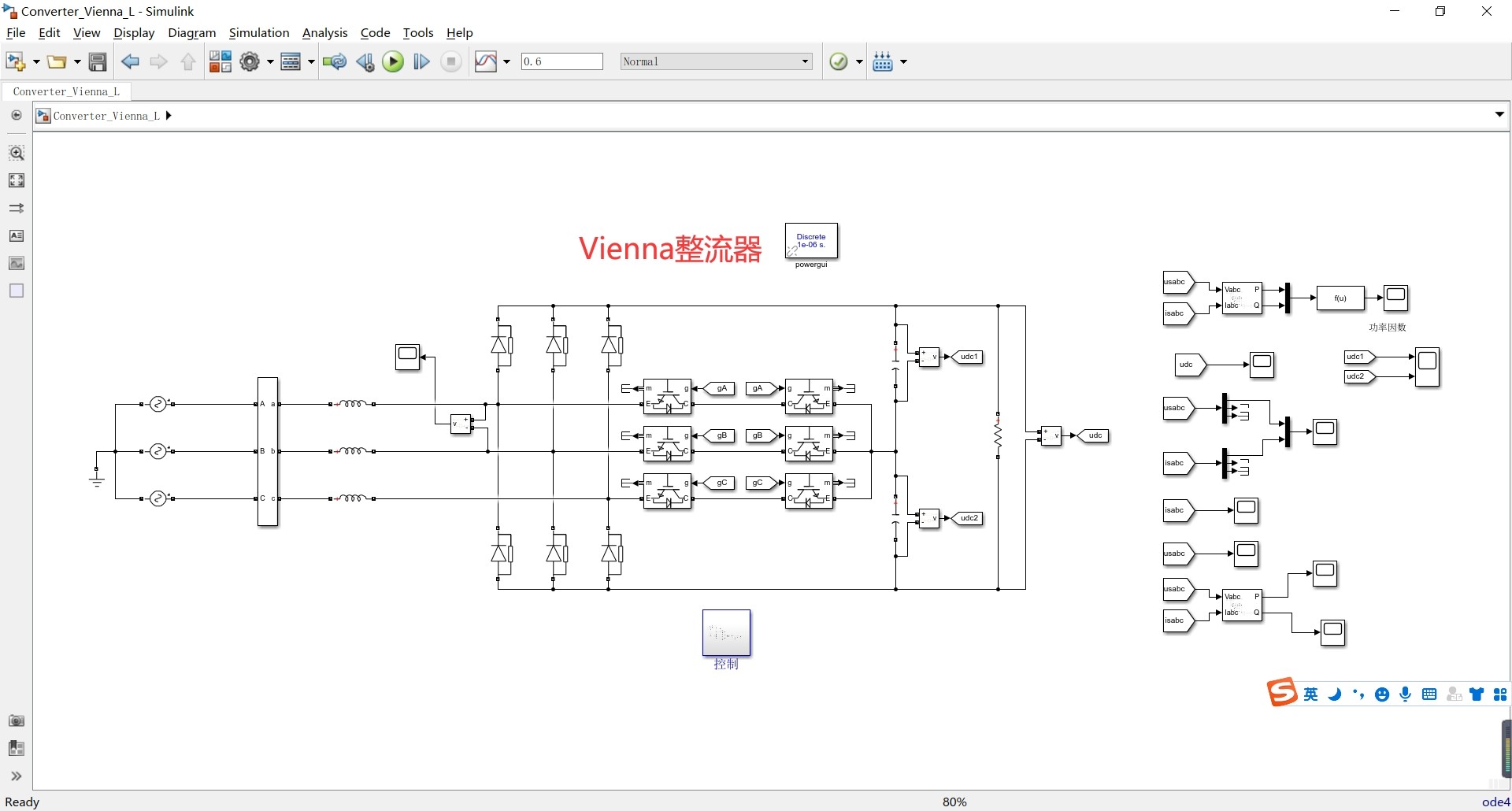Open the Library Browser icon

[x=220, y=61]
